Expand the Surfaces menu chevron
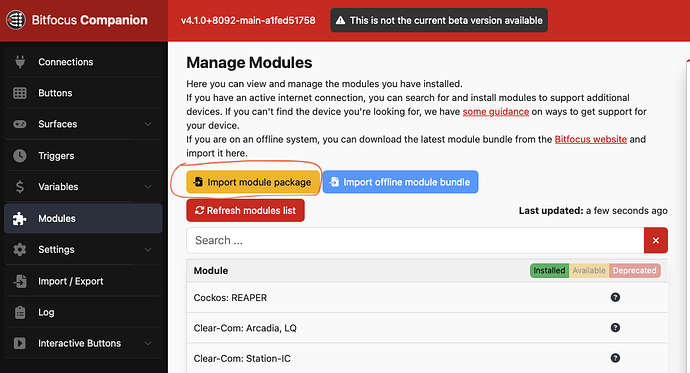 click(x=148, y=124)
